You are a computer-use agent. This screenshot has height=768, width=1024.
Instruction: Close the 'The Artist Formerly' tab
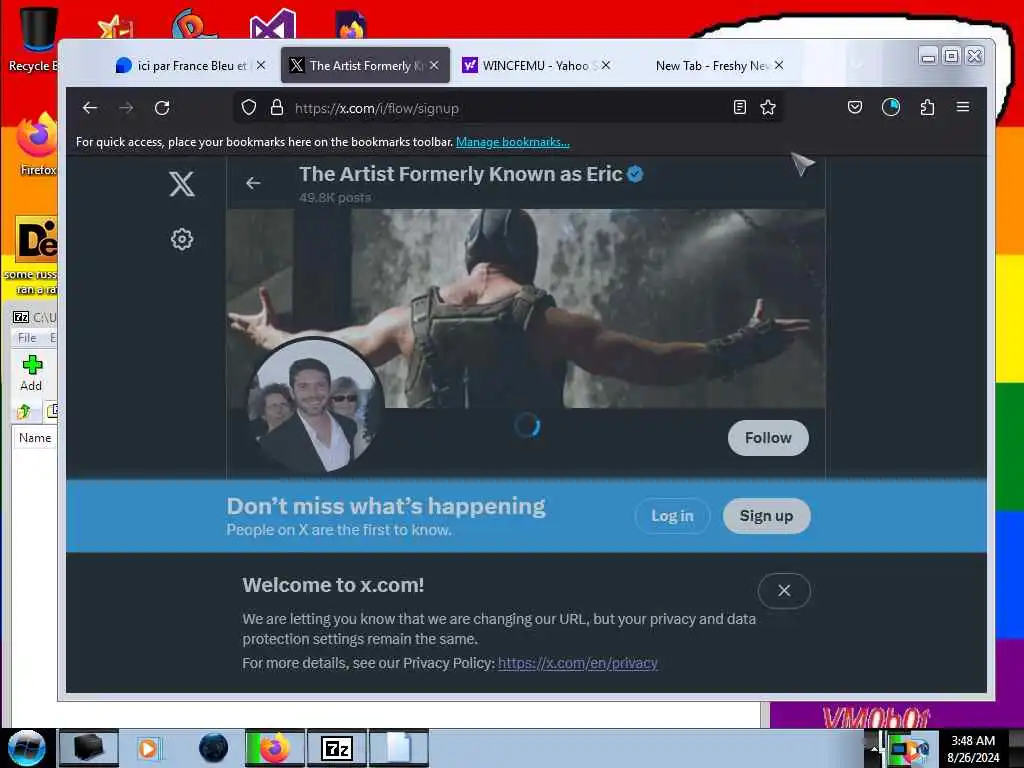tap(434, 65)
